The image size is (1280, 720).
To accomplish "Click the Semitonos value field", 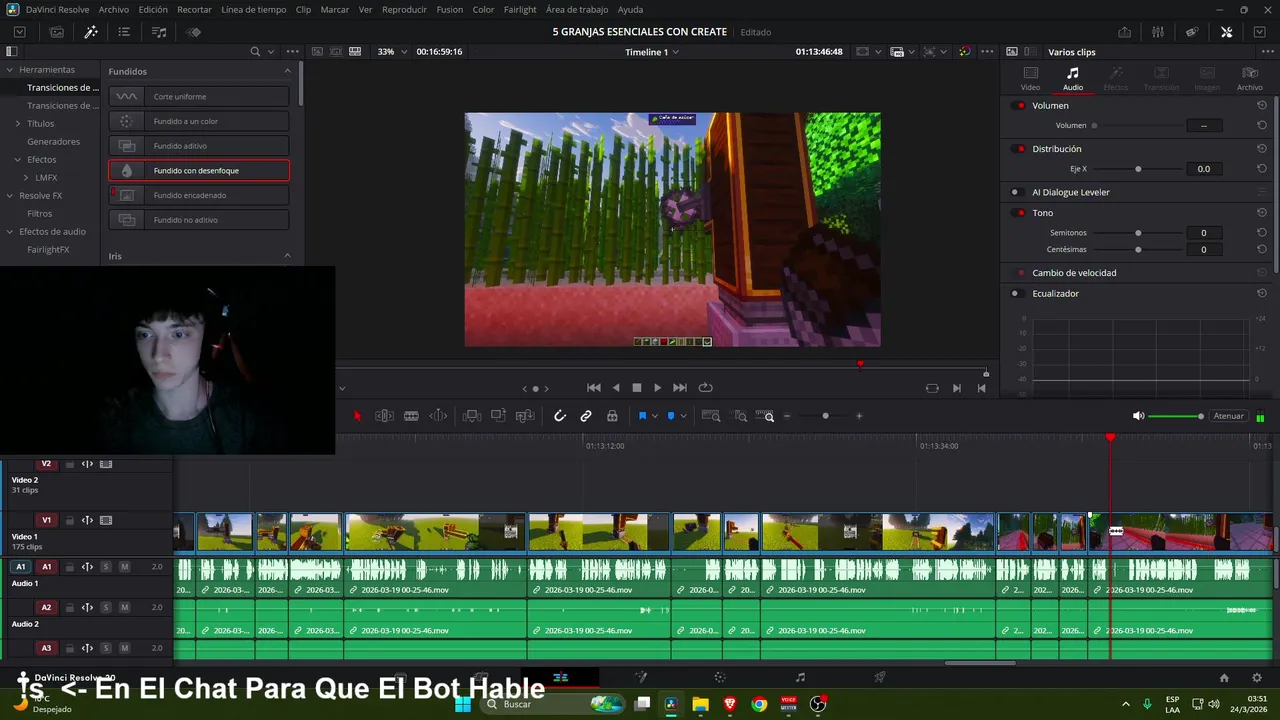I will tap(1203, 233).
